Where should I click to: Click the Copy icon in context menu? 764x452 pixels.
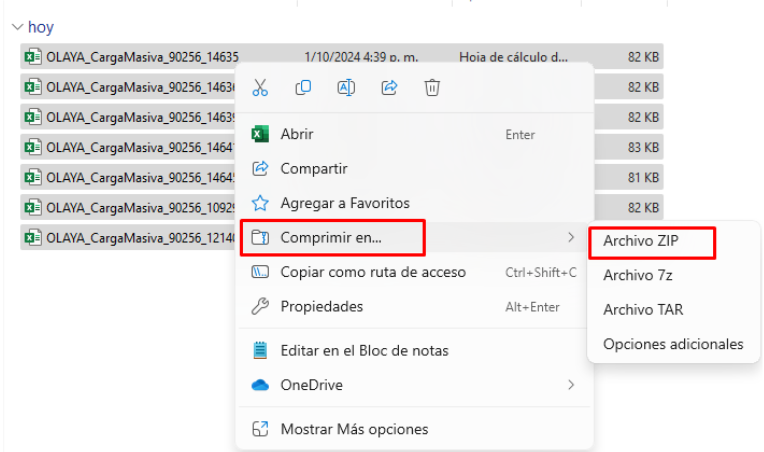303,88
